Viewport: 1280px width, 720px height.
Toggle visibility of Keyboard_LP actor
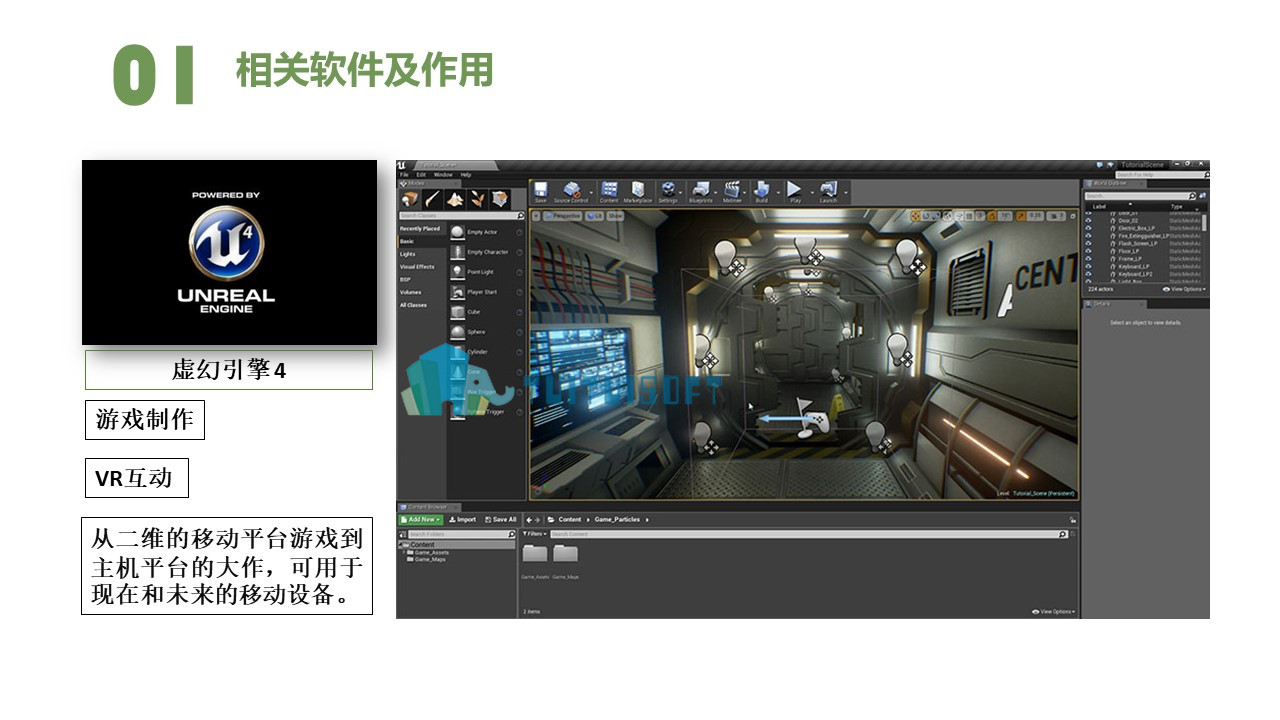[1089, 266]
